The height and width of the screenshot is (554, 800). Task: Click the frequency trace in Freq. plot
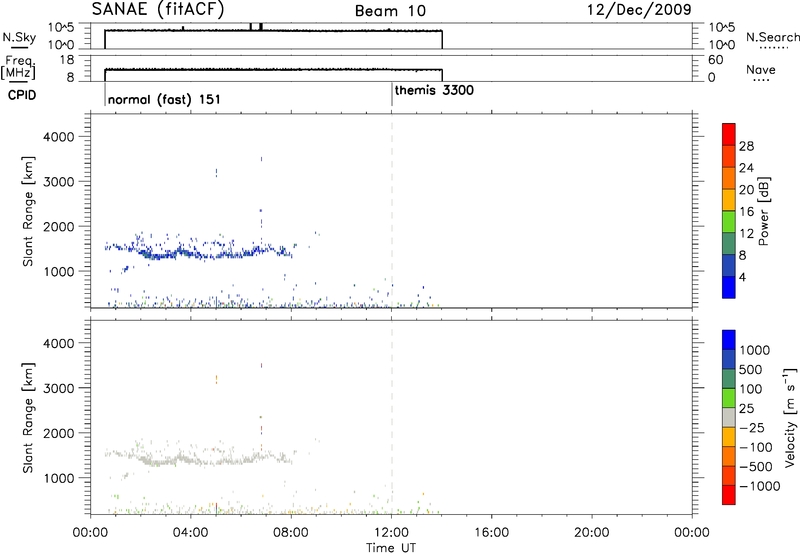[273, 69]
